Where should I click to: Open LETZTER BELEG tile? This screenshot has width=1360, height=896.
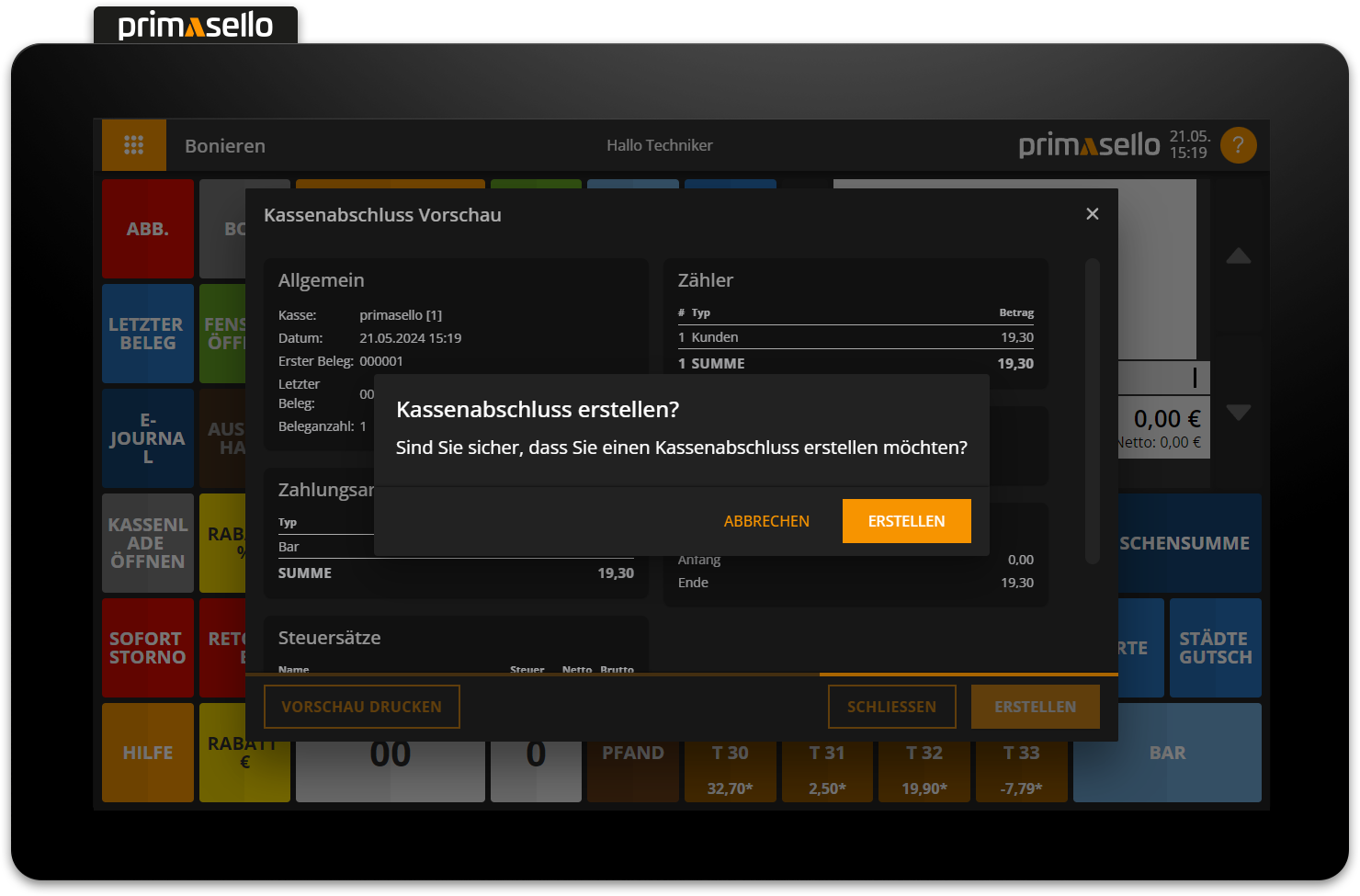(147, 334)
